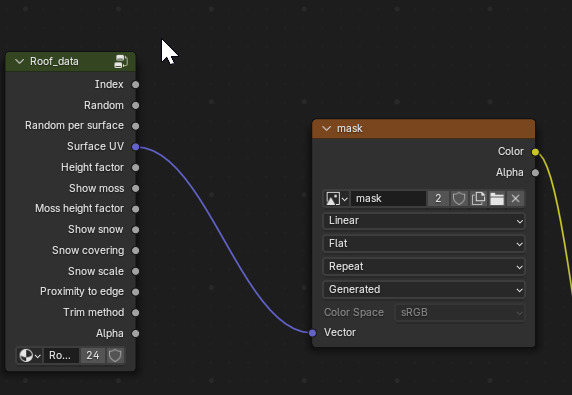Image resolution: width=572 pixels, height=395 pixels.
Task: Open image file with the folder icon
Action: (x=497, y=199)
